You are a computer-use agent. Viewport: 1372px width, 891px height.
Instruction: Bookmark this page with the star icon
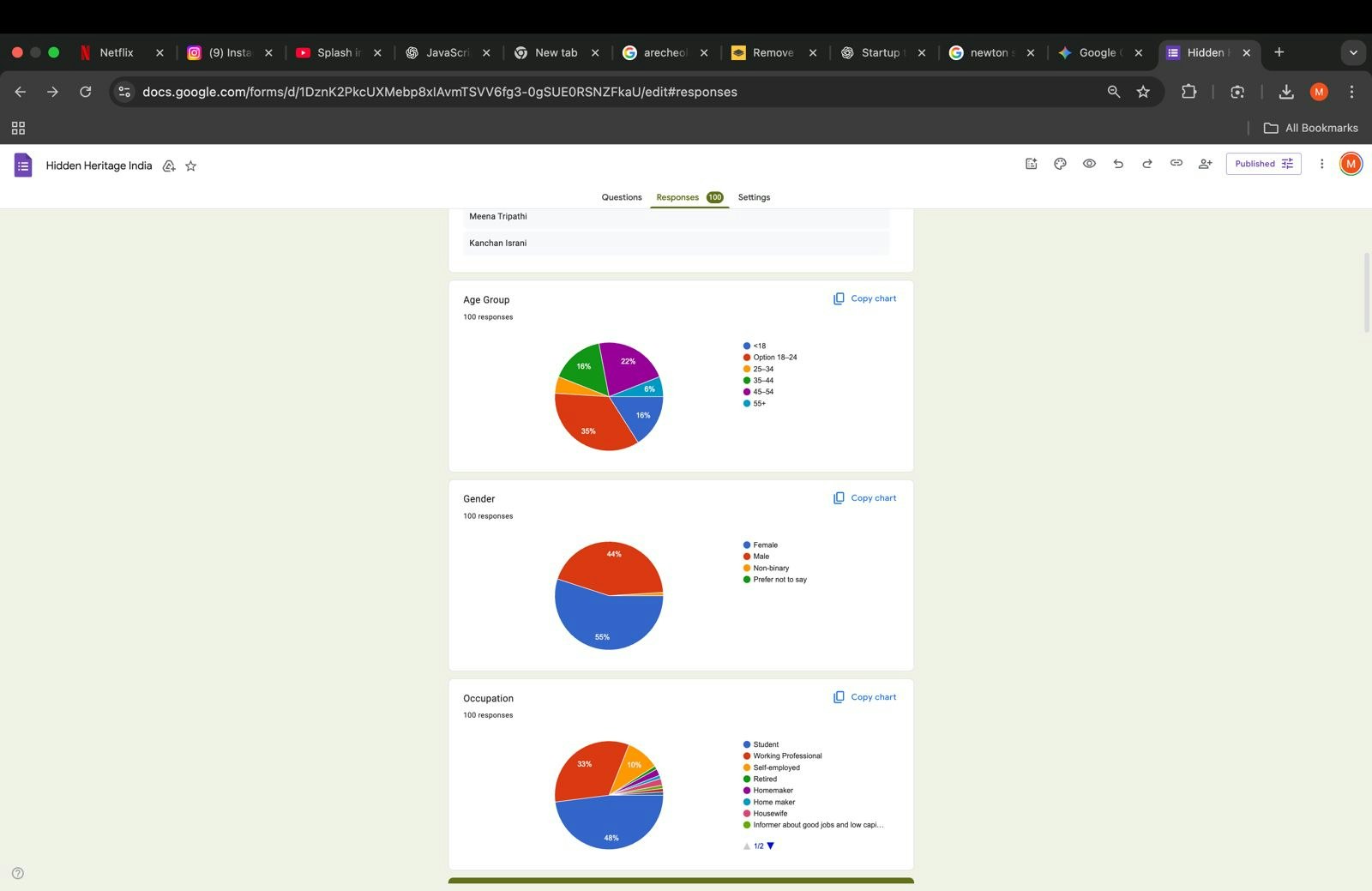(x=1143, y=92)
